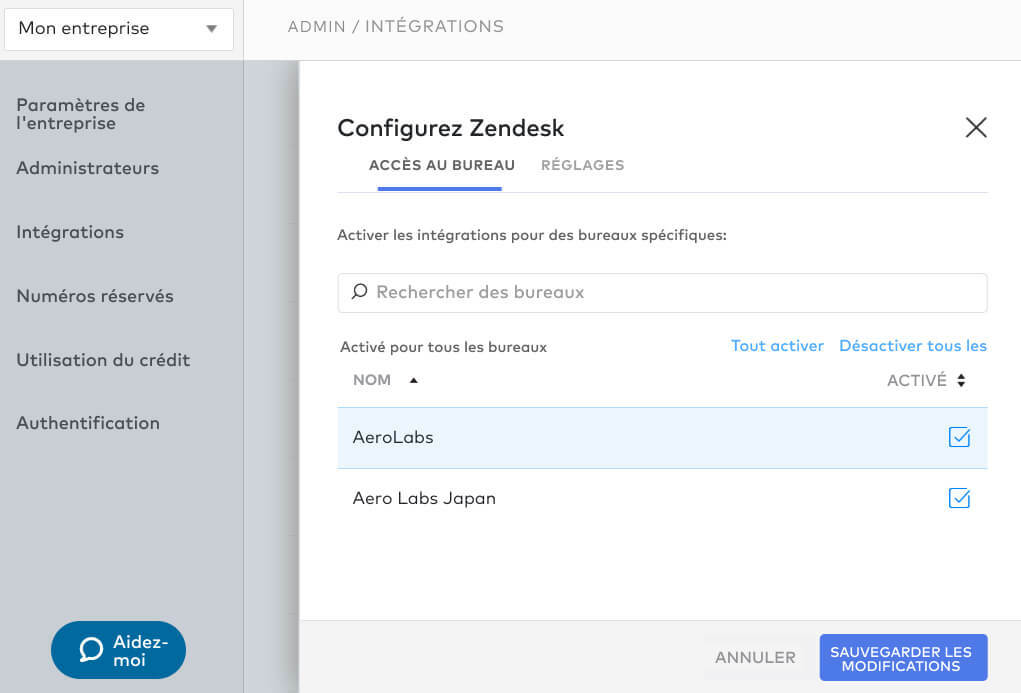Go to Administrateurs section

tap(88, 168)
